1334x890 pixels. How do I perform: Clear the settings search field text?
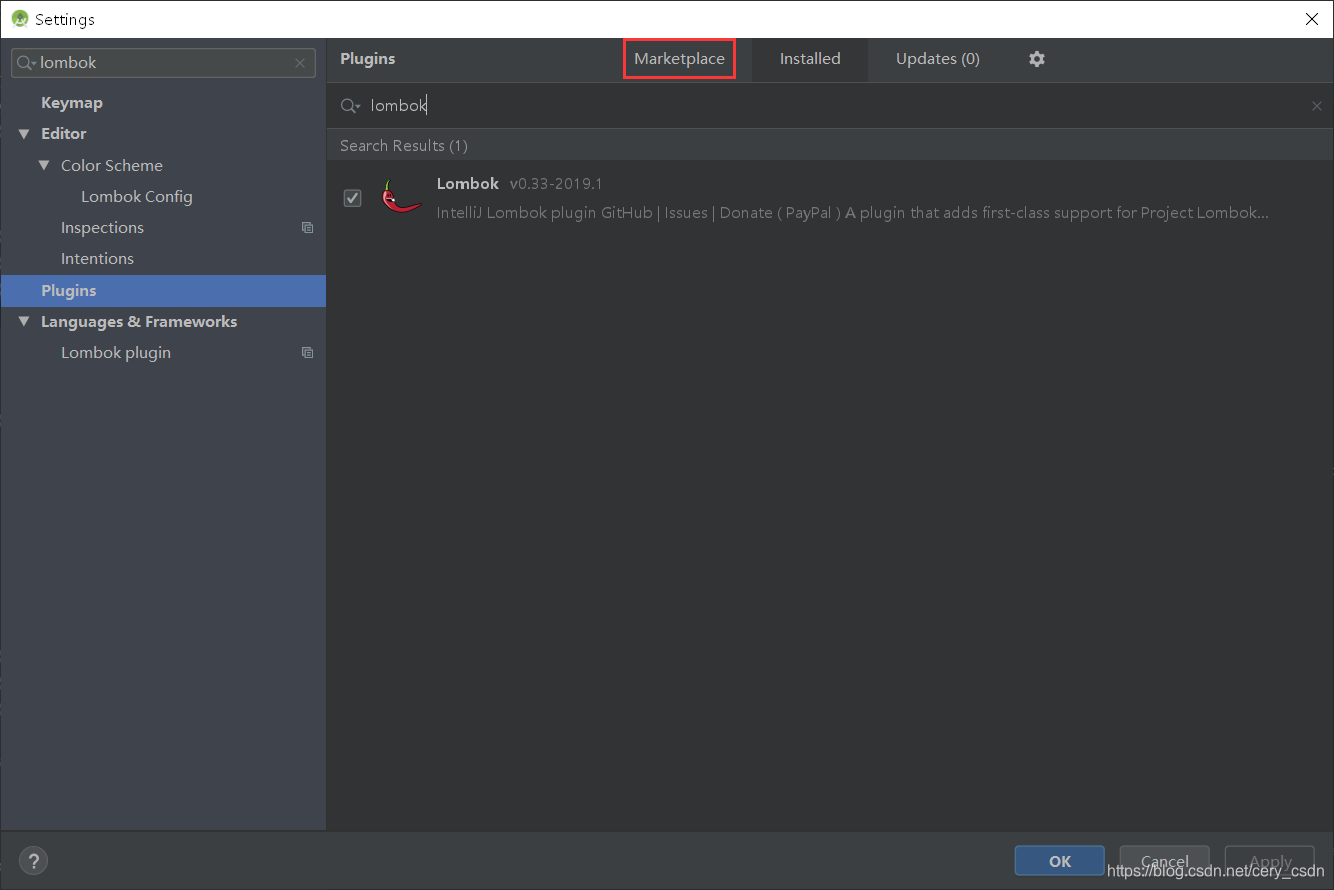tap(300, 63)
